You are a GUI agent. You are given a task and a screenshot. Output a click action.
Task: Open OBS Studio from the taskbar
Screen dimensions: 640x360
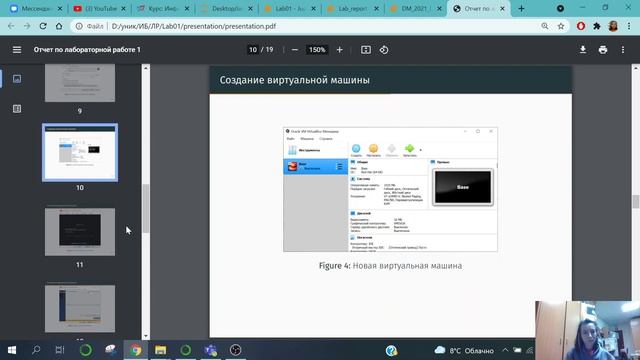point(236,350)
